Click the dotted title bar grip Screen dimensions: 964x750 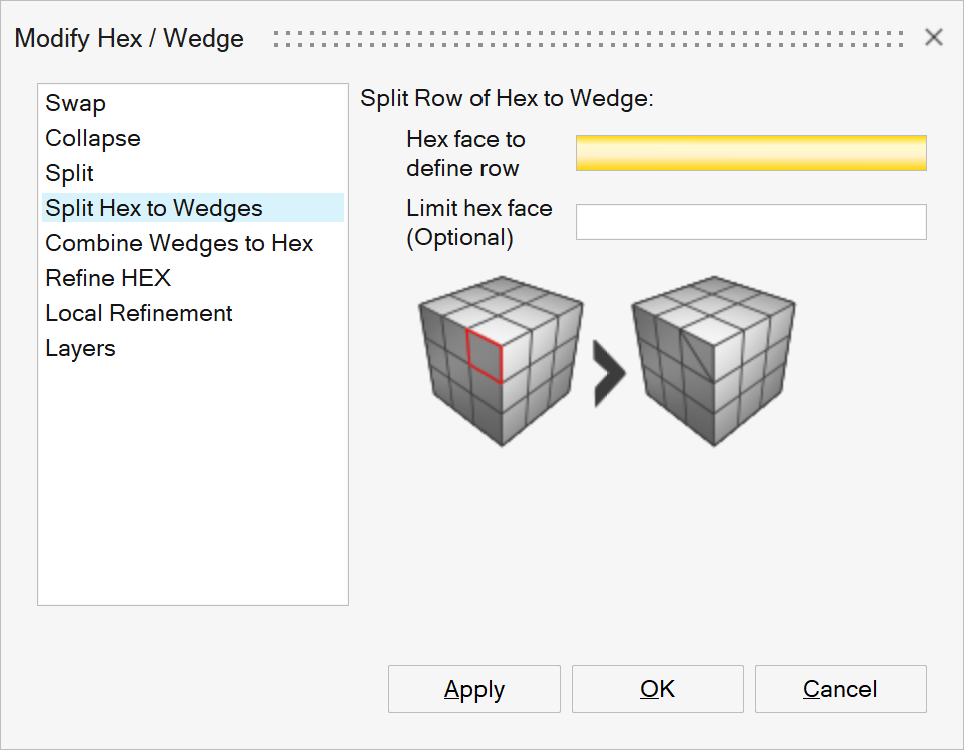click(x=590, y=38)
